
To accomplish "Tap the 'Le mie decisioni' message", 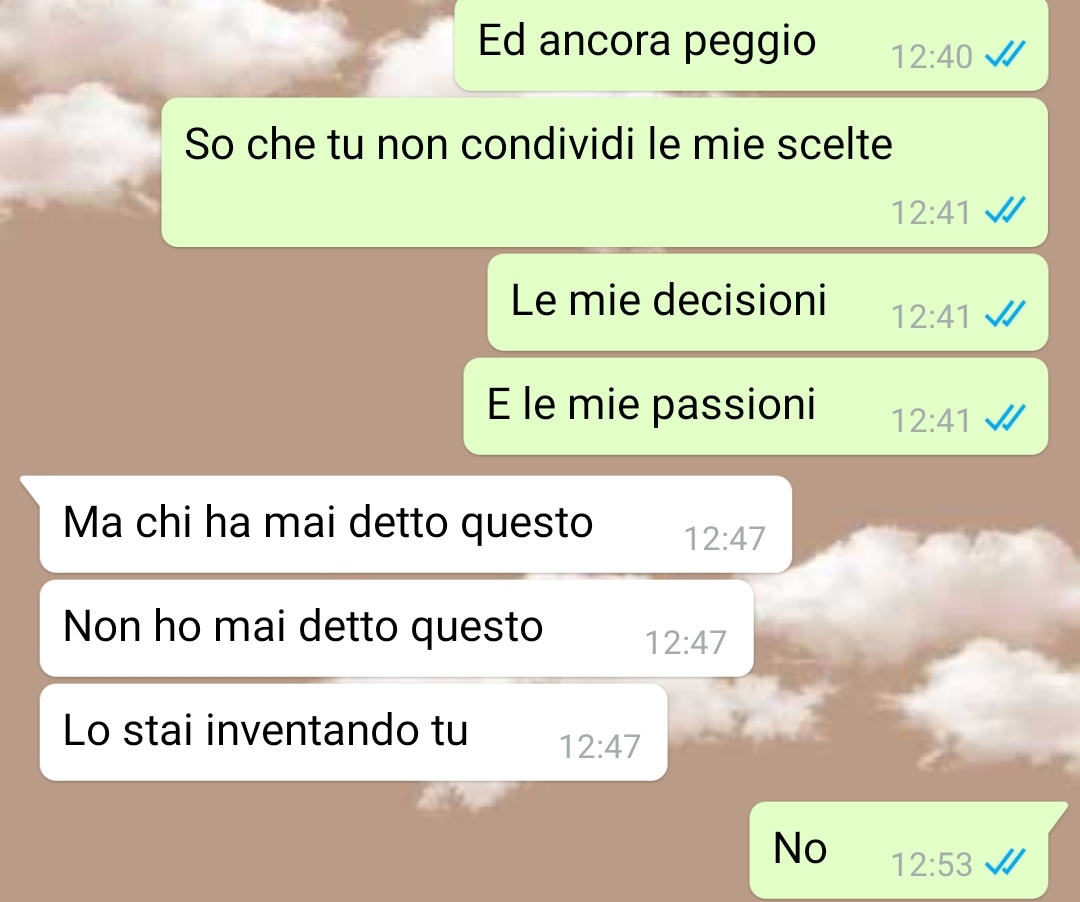I will point(768,302).
